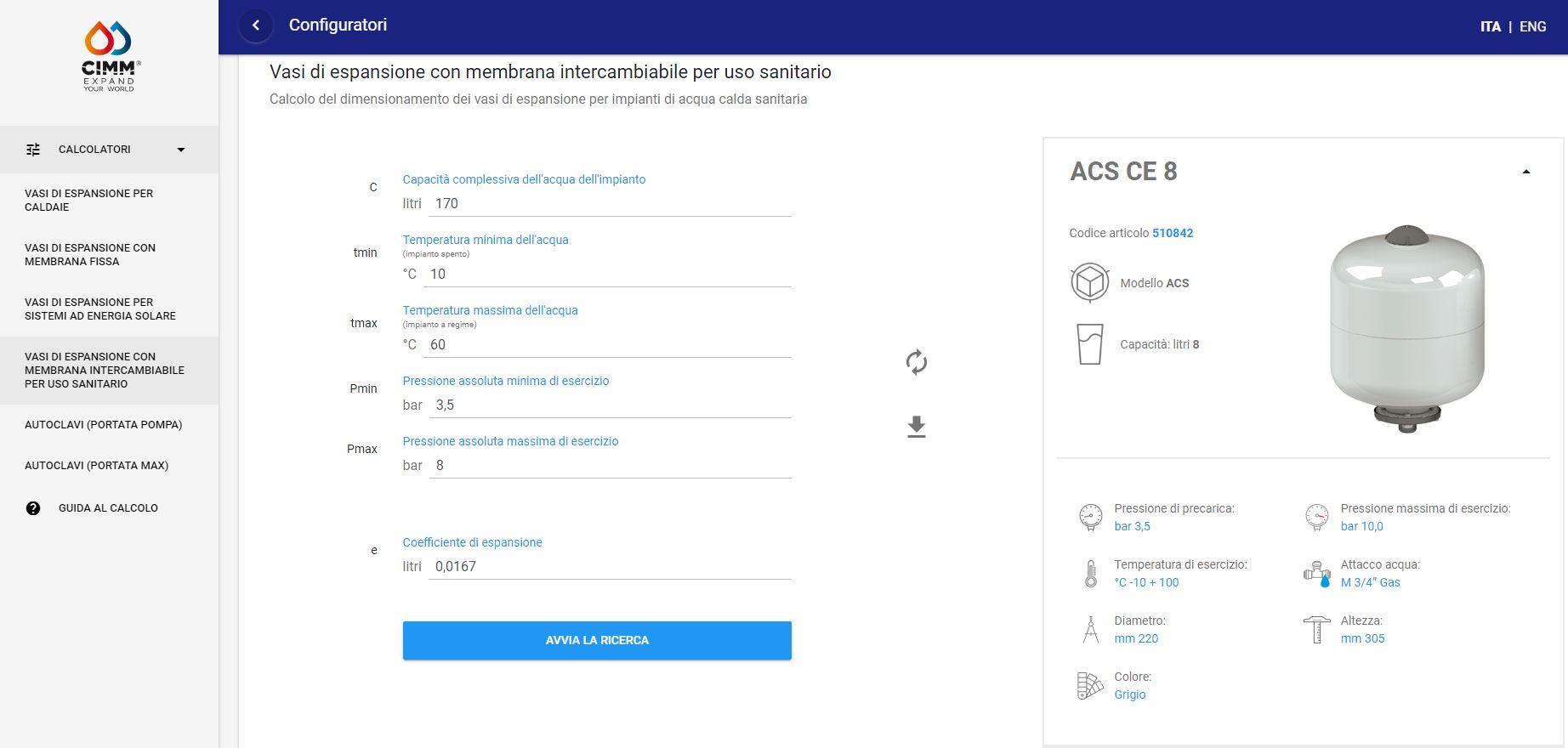Viewport: 1568px width, 748px height.
Task: Click the sliders icon beside Calcolatori
Action: 33,150
